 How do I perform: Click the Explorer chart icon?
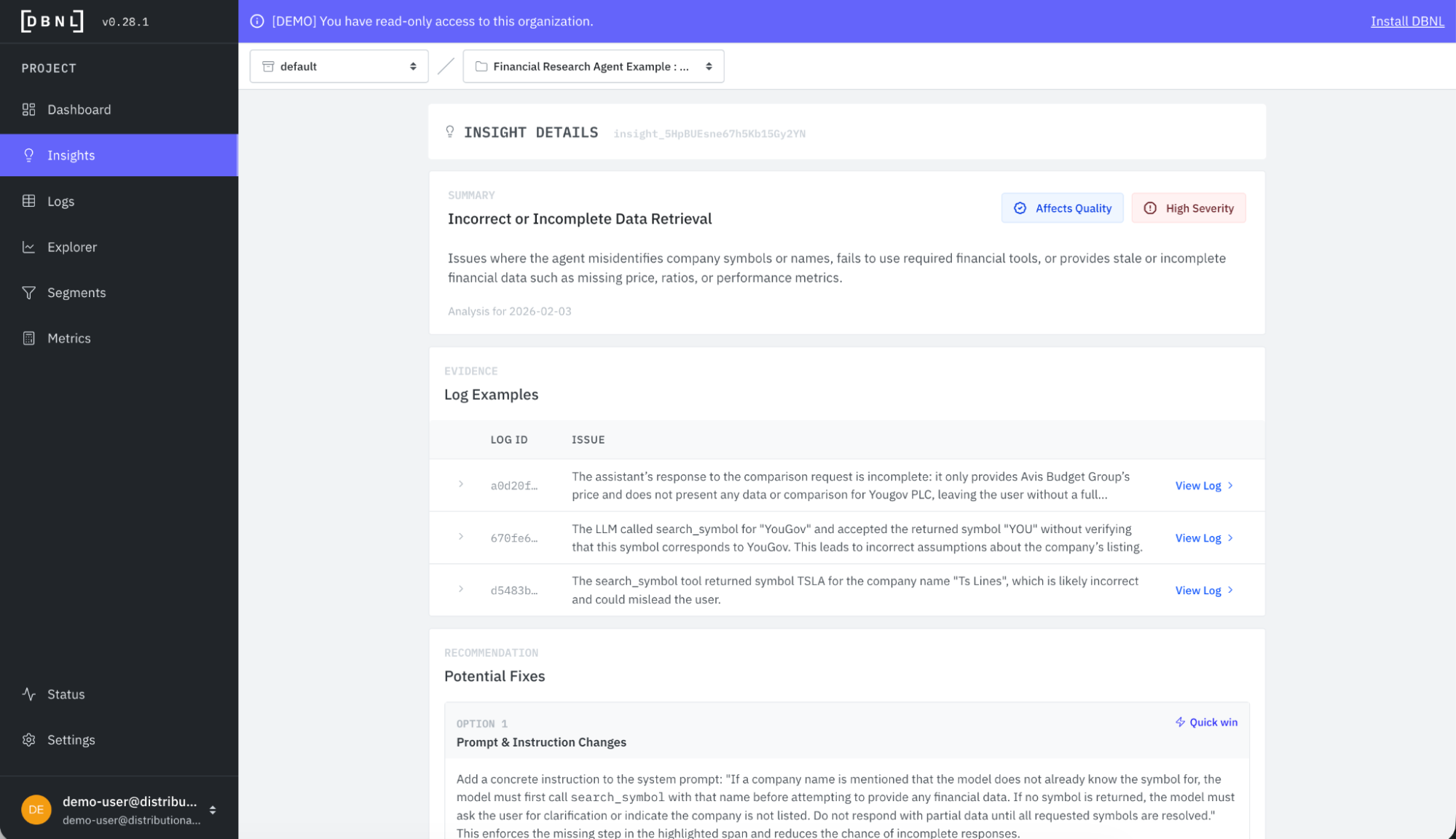tap(29, 247)
